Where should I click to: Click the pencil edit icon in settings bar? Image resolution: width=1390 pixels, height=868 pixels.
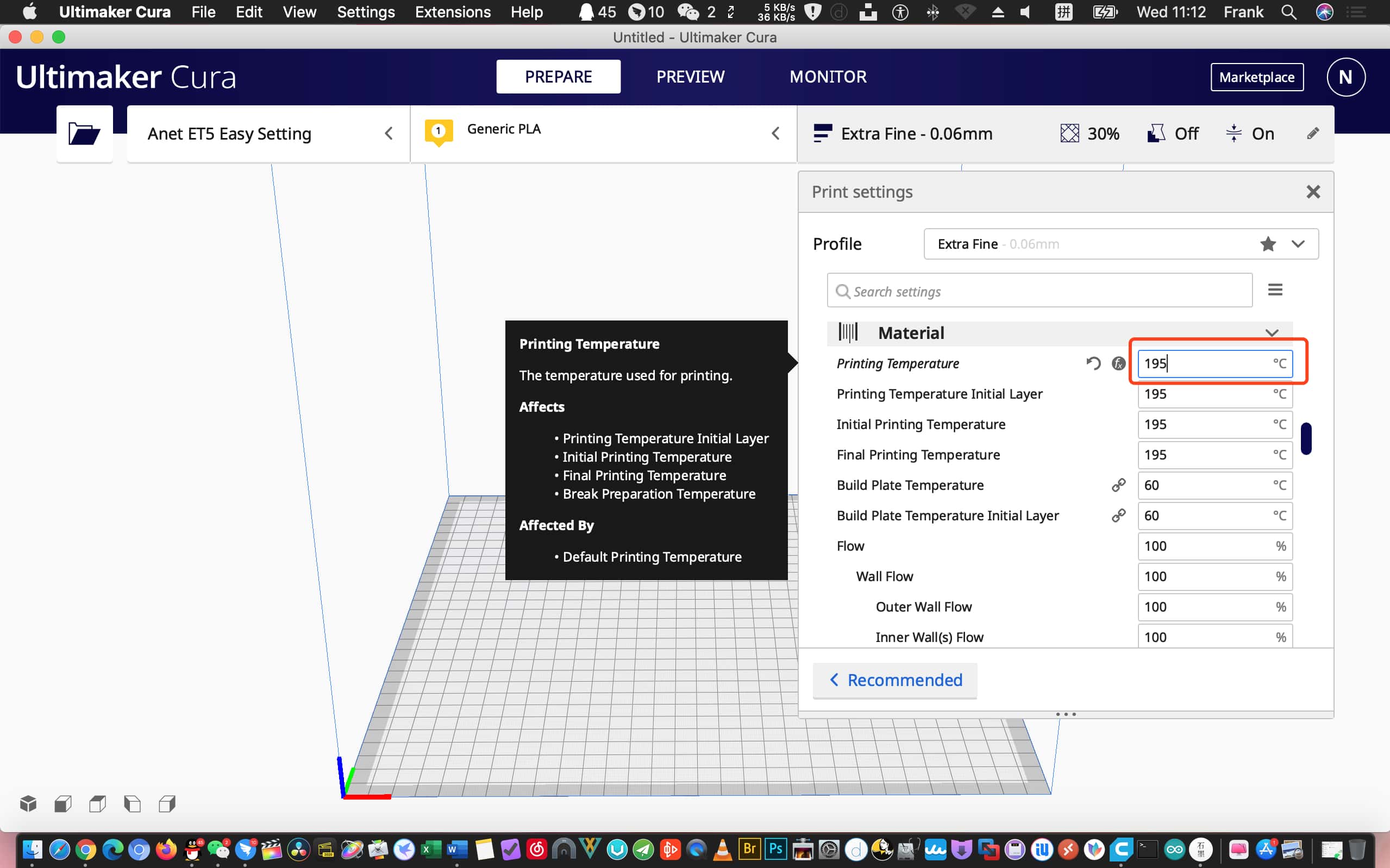click(x=1312, y=134)
